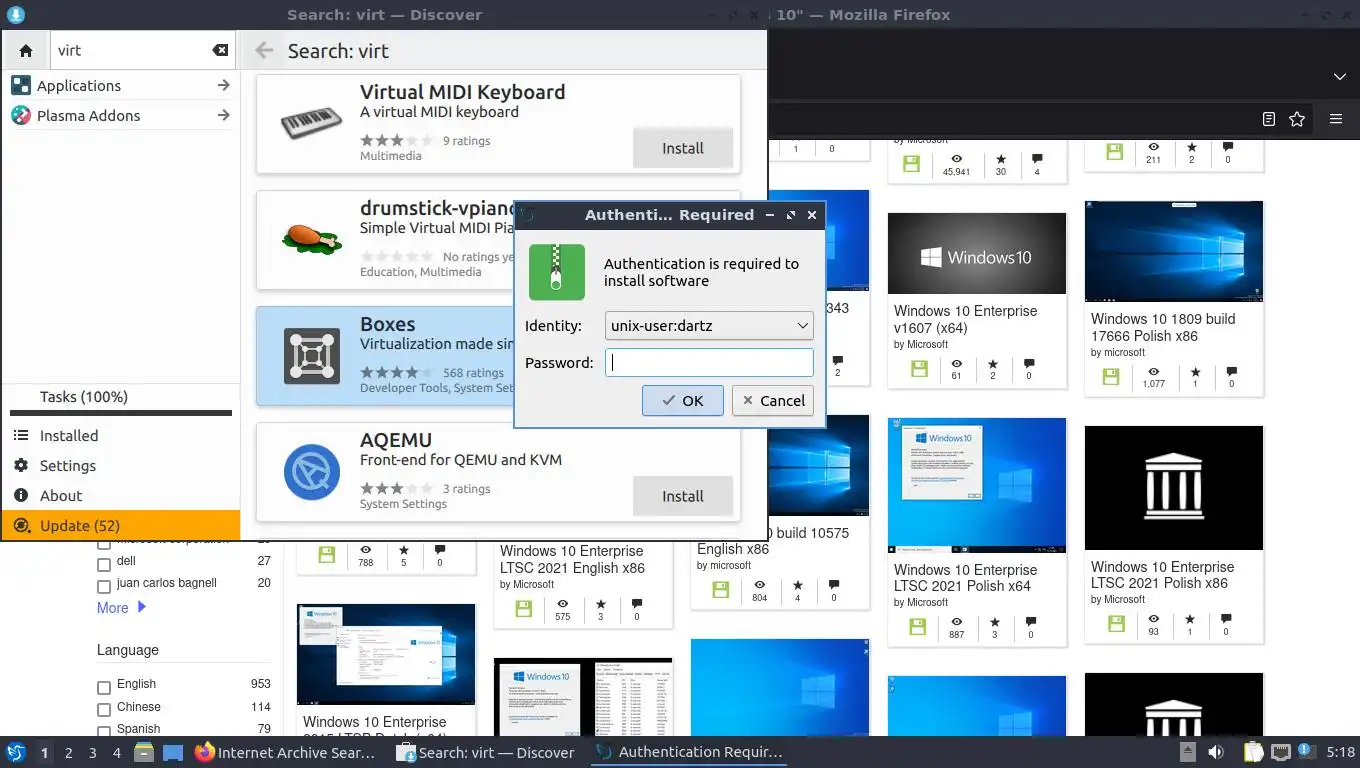This screenshot has width=1360, height=768.
Task: Open Installed section in Discover
Action: (x=120, y=436)
